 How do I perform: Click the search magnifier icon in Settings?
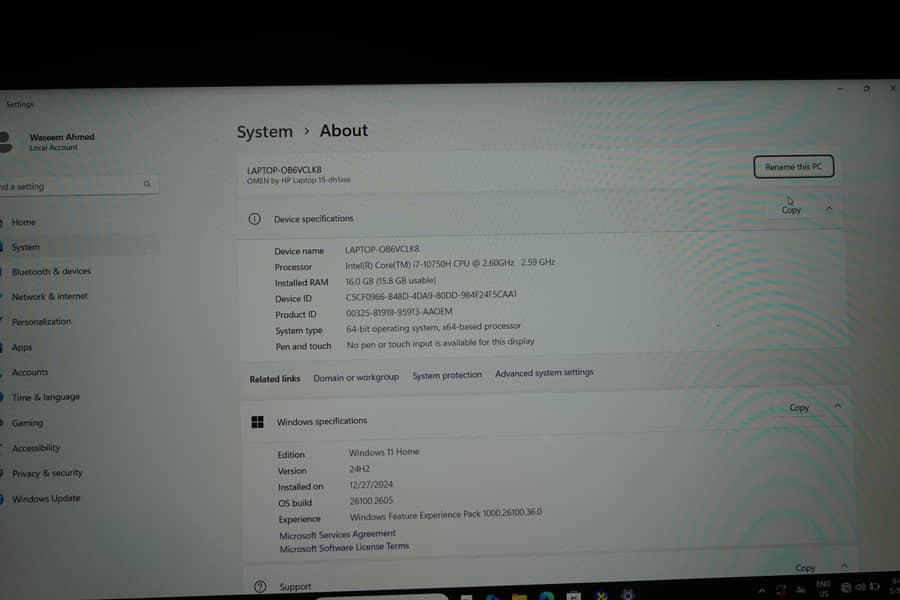(x=148, y=184)
